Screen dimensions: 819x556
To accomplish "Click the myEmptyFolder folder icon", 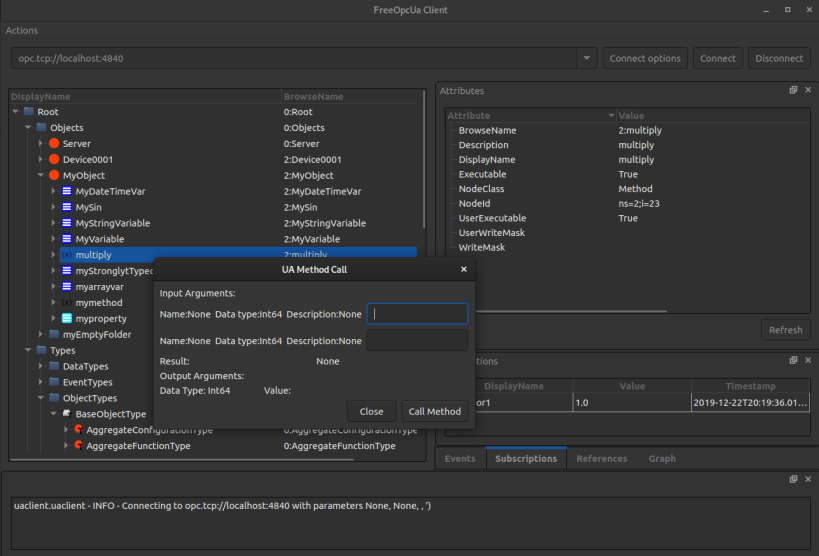I will 54,334.
